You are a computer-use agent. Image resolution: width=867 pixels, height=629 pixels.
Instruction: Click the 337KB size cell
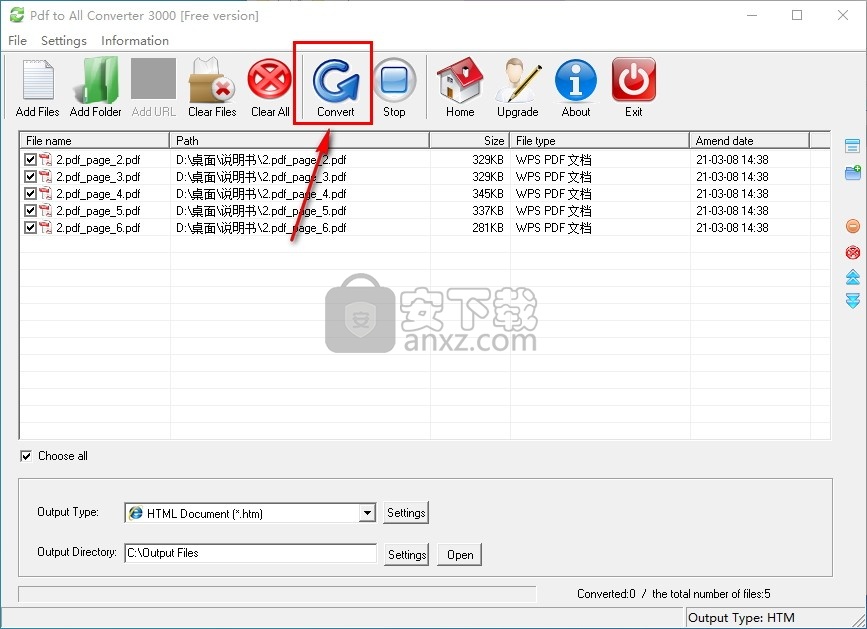[488, 211]
